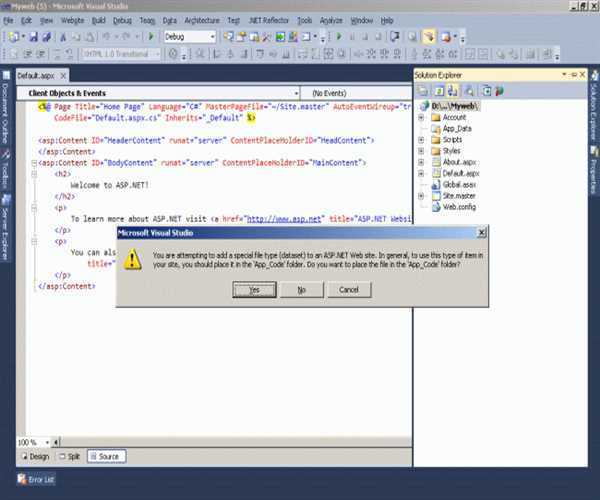Open the Architecture menu

tap(202, 20)
